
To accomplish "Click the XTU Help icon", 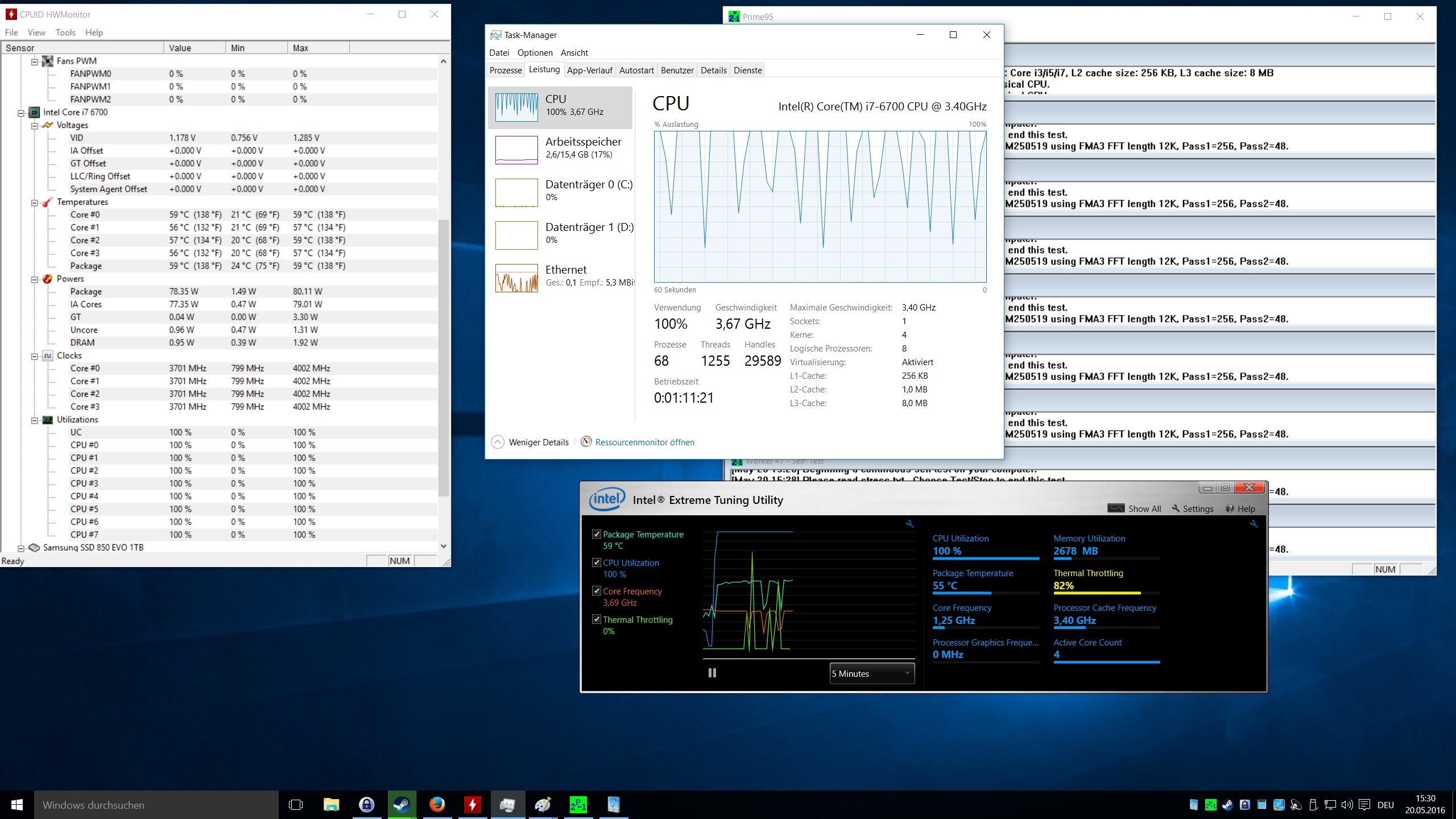I will 1230,508.
